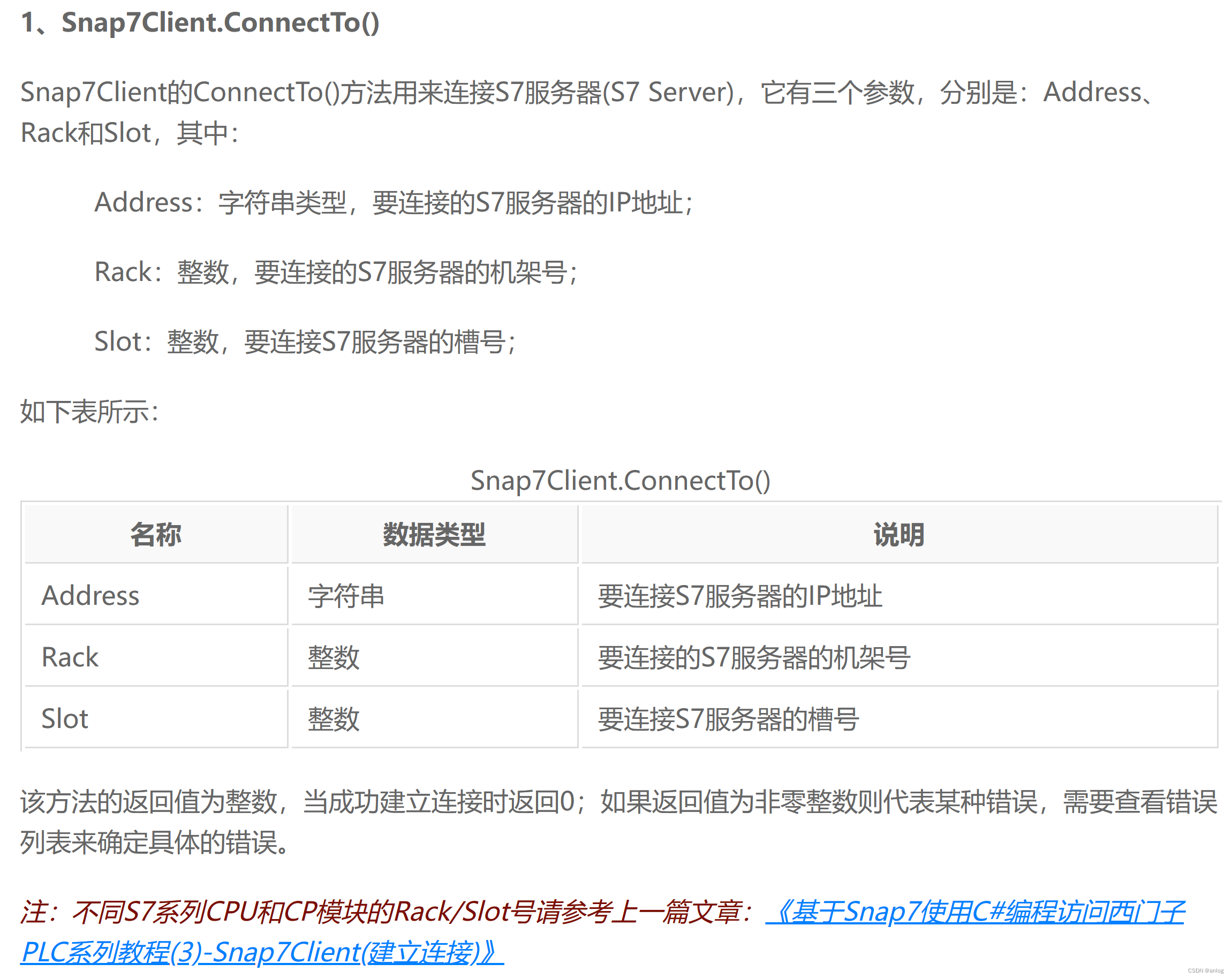This screenshot has height=979, width=1232.
Task: Select the Rack cell in table
Action: click(70, 657)
